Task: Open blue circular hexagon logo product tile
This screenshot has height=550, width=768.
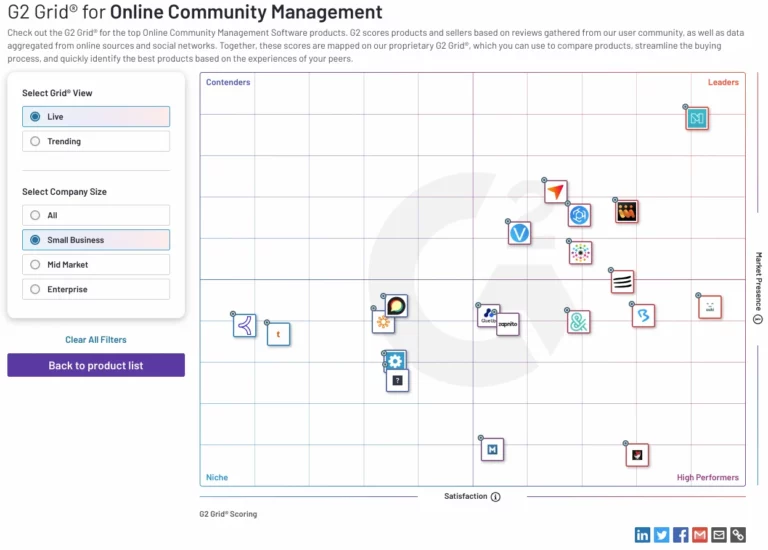Action: [579, 215]
